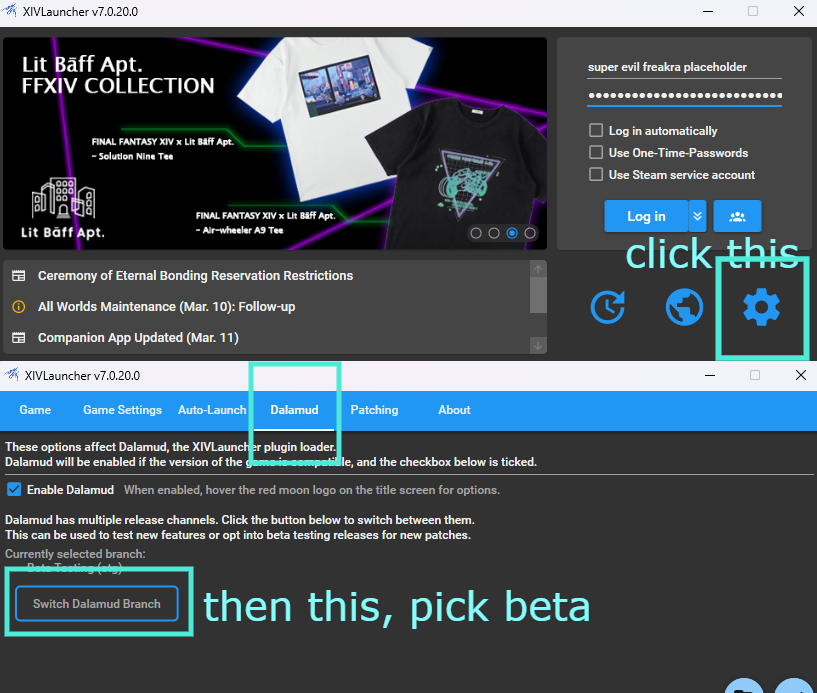Minimize the top XIVLauncher window

coord(708,11)
